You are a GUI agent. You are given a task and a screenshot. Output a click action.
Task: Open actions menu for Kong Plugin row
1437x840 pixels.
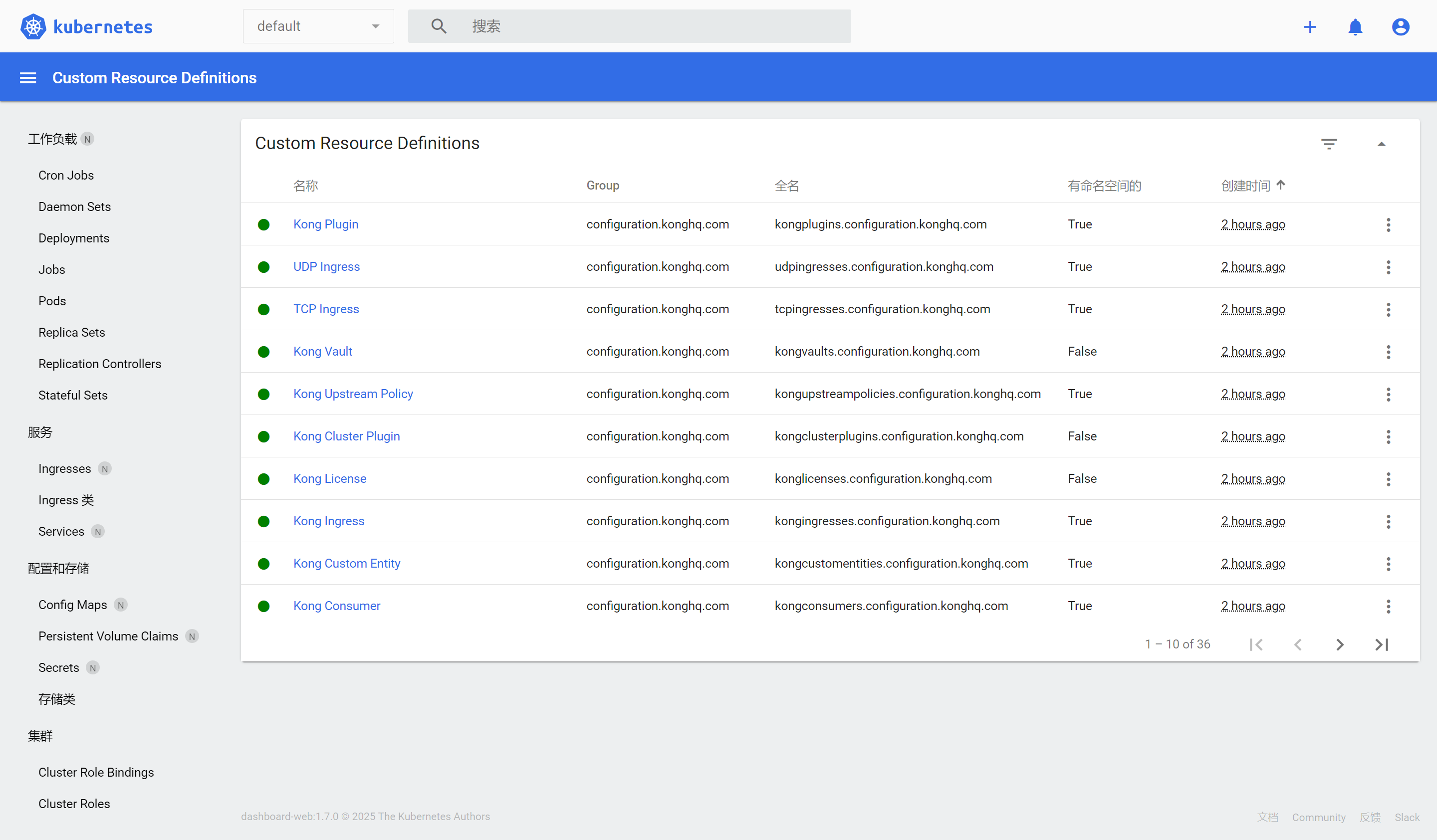[x=1388, y=224]
